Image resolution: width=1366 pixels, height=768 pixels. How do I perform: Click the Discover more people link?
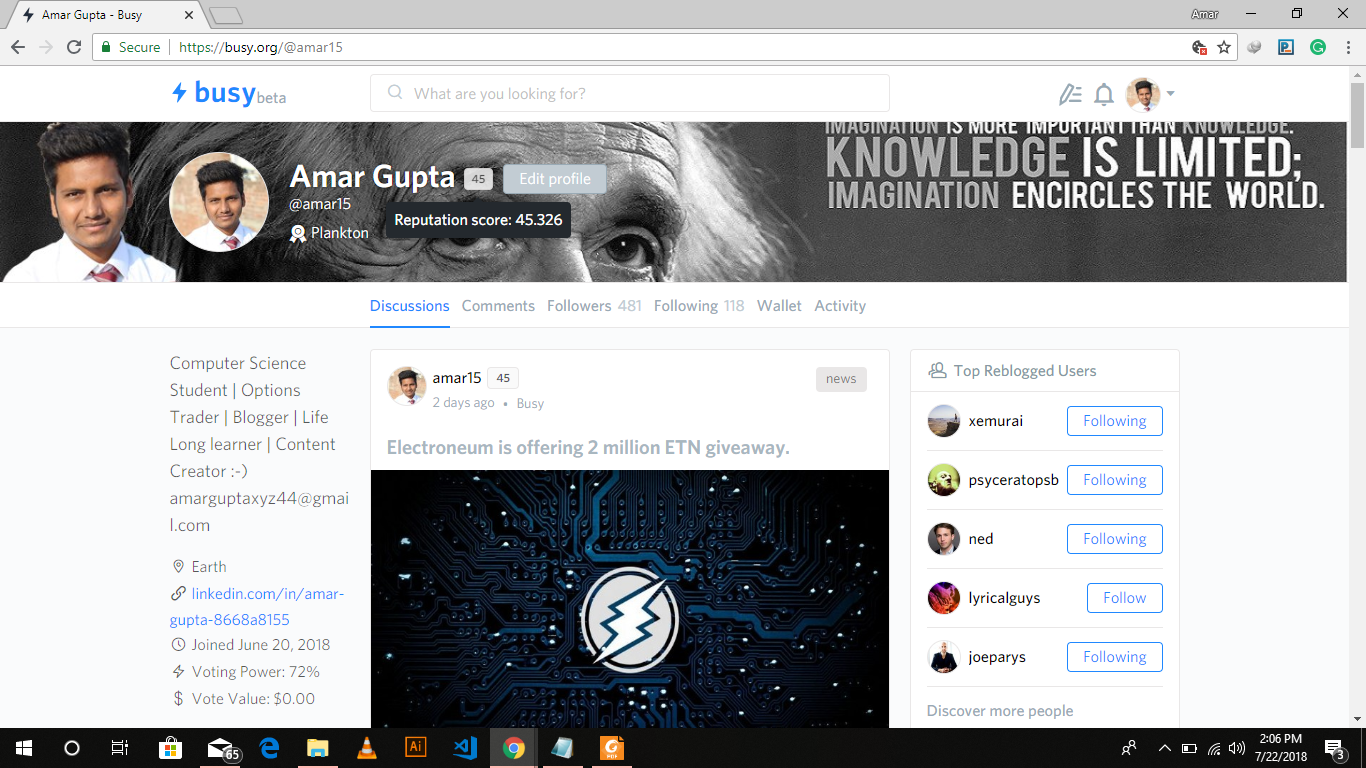click(x=1000, y=711)
